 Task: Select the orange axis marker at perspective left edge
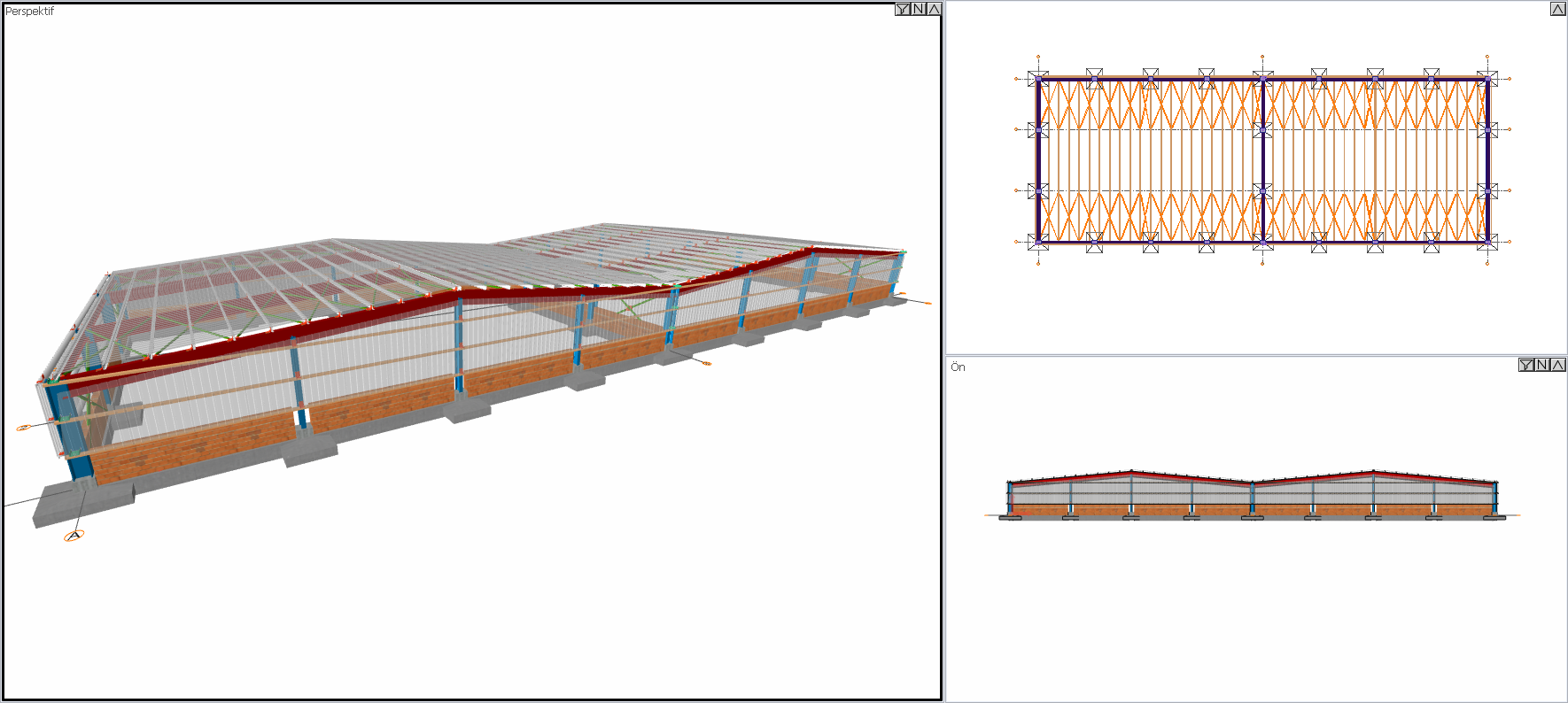tap(24, 428)
